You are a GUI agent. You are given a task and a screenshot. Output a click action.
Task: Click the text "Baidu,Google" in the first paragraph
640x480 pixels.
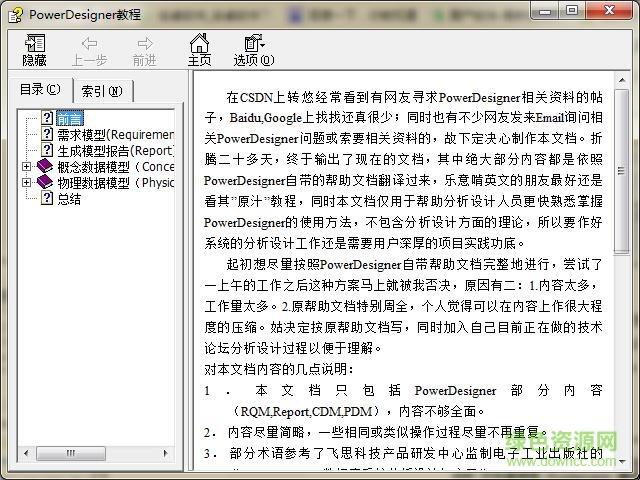tap(266, 118)
